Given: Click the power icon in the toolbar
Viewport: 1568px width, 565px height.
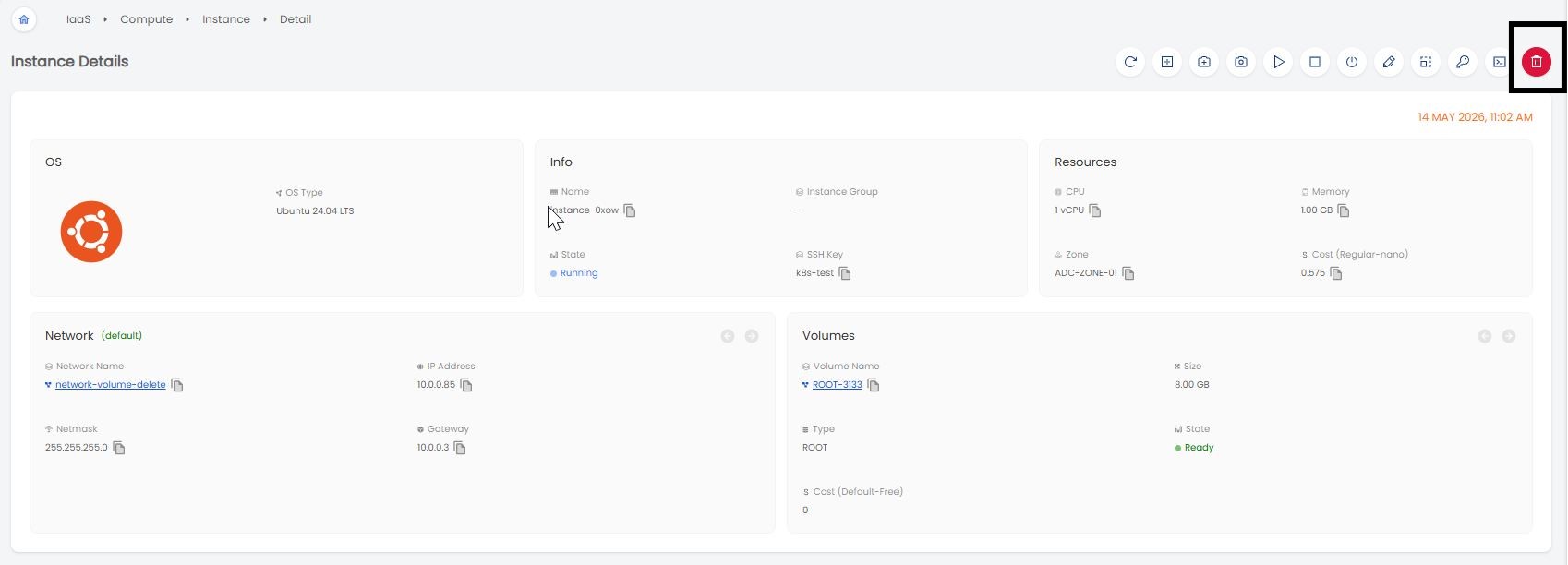Looking at the screenshot, I should point(1352,62).
